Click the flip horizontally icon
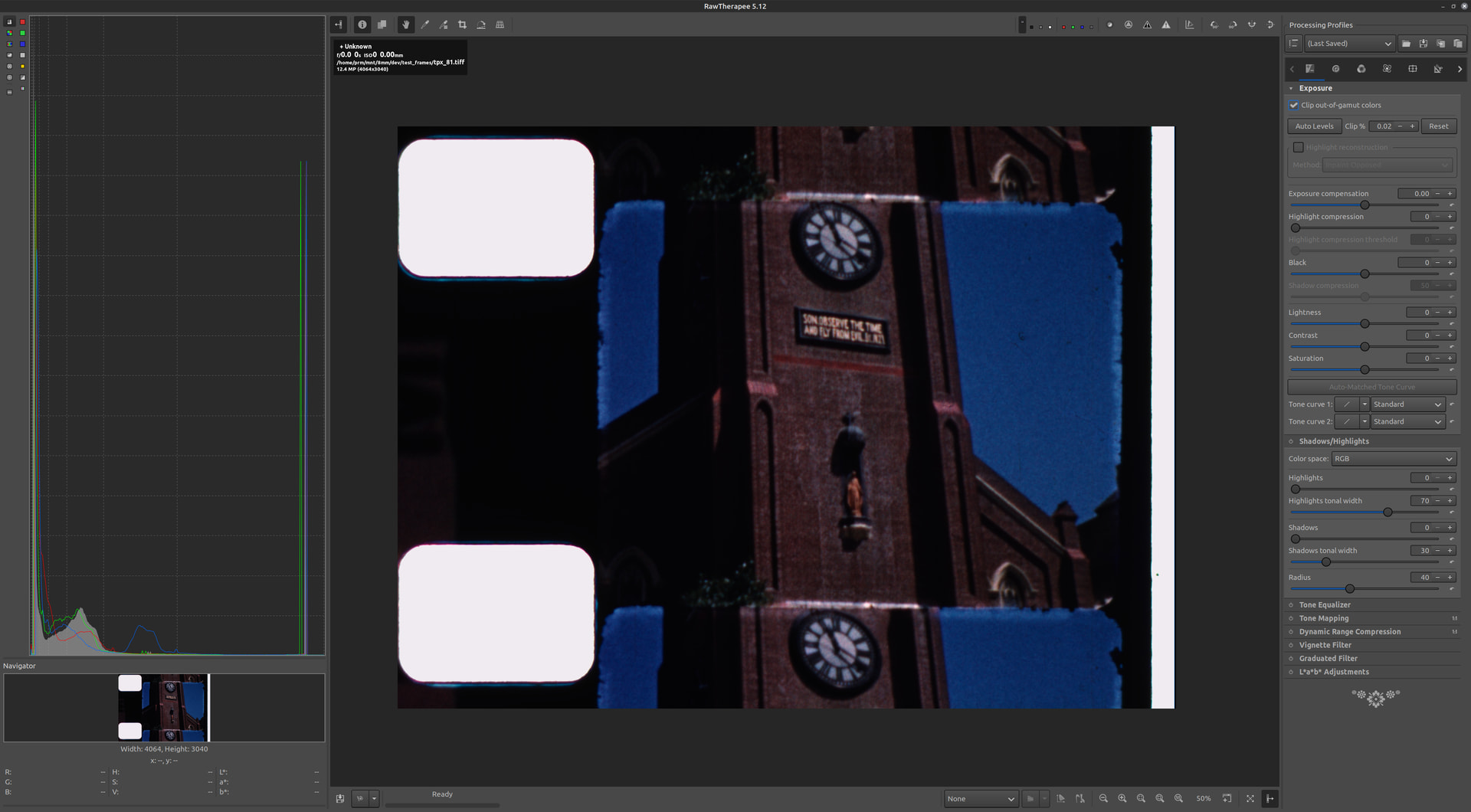Image resolution: width=1471 pixels, height=812 pixels. (1252, 25)
